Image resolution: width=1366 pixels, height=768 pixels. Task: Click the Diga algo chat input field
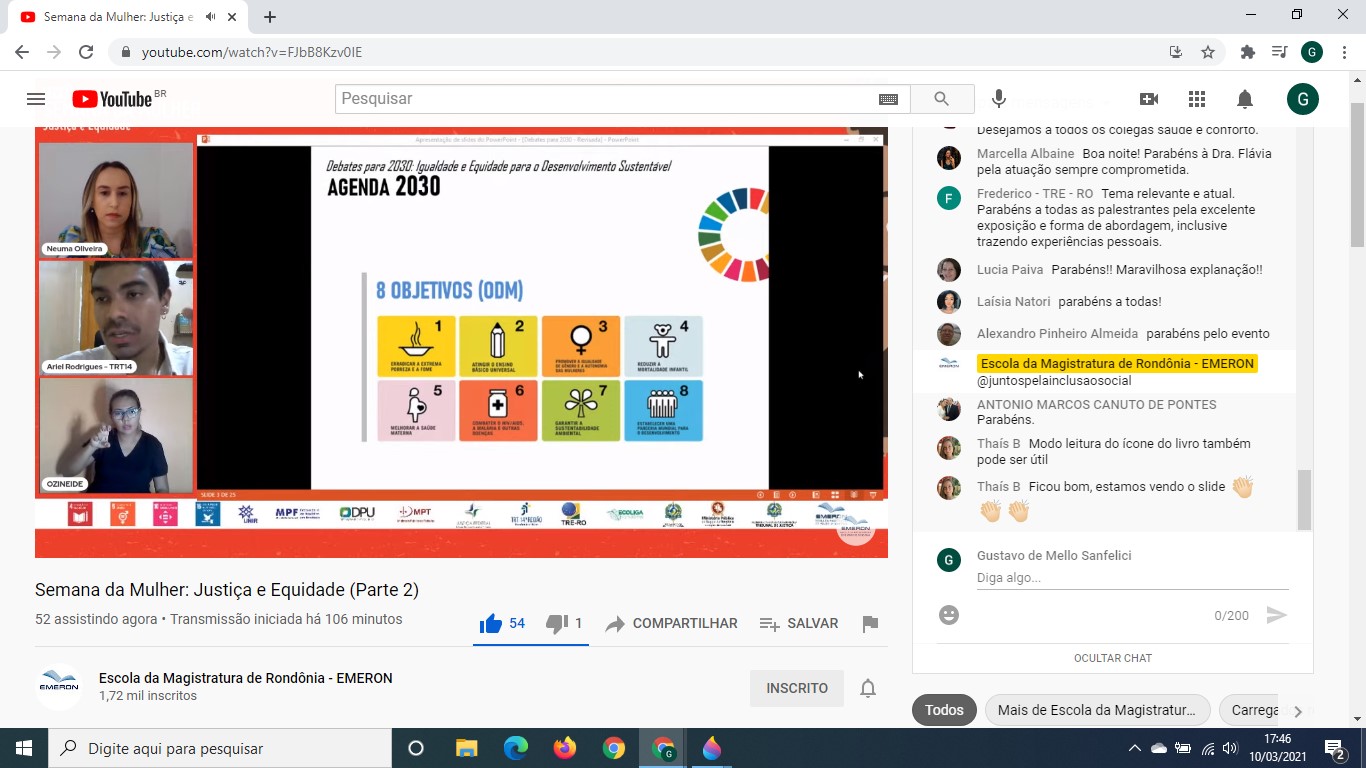(x=1130, y=578)
